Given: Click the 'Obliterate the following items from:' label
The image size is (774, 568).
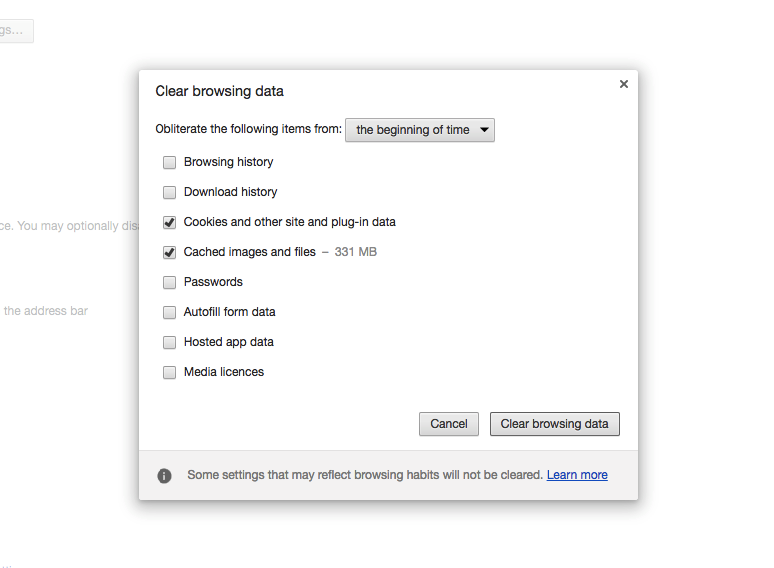Looking at the screenshot, I should tap(248, 129).
